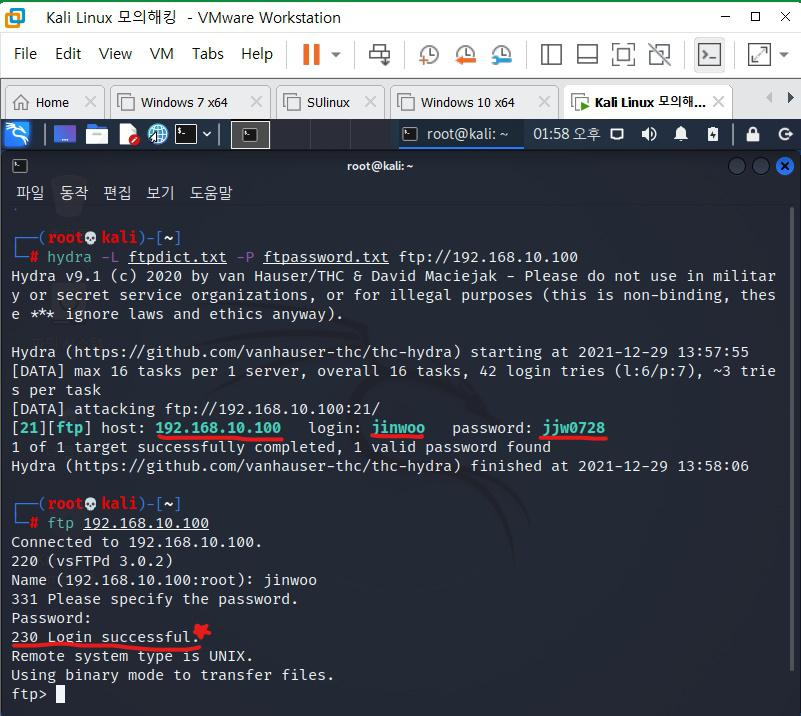801x716 pixels.
Task: Click the found password jjw0728
Action: click(574, 427)
